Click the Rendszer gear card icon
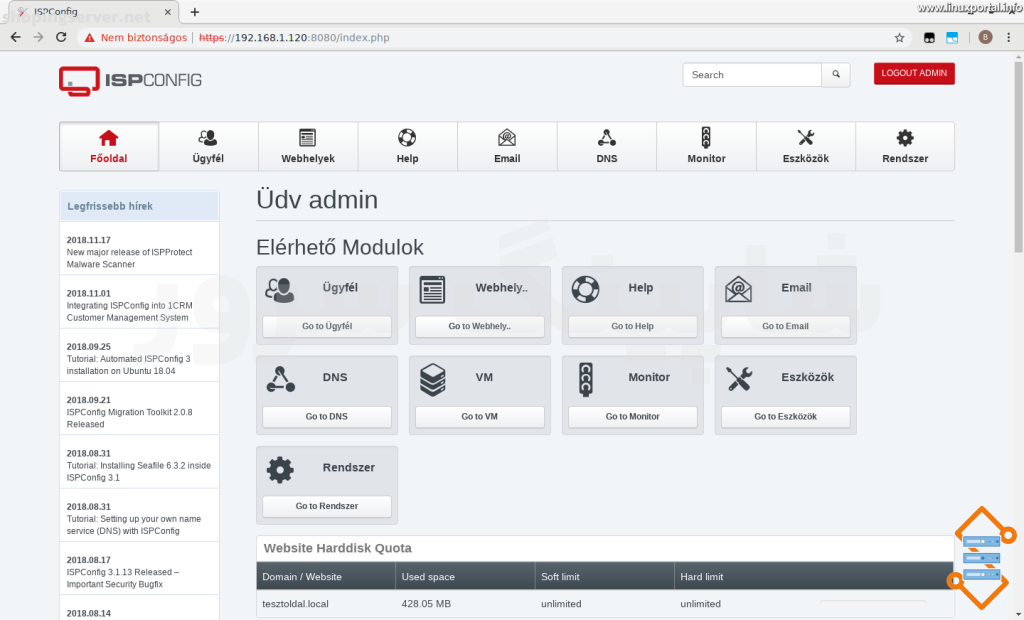This screenshot has height=620, width=1024. pyautogui.click(x=280, y=470)
